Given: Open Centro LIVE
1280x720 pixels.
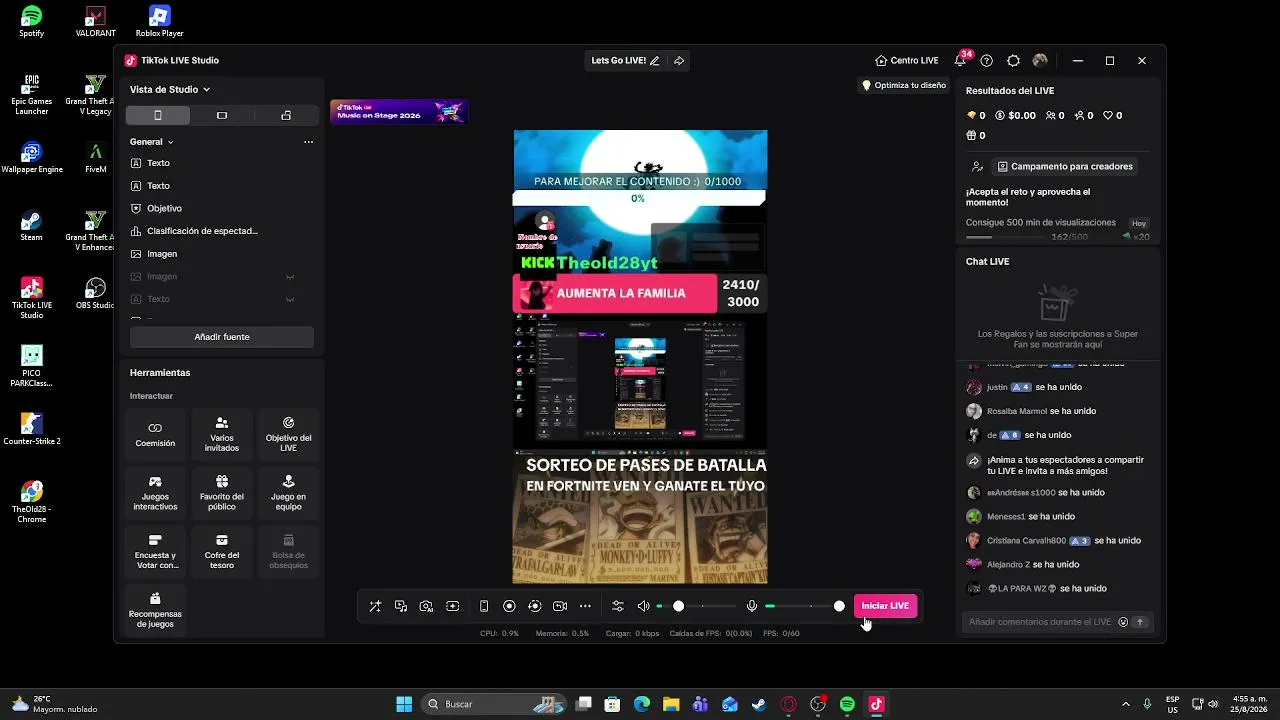Looking at the screenshot, I should [906, 61].
